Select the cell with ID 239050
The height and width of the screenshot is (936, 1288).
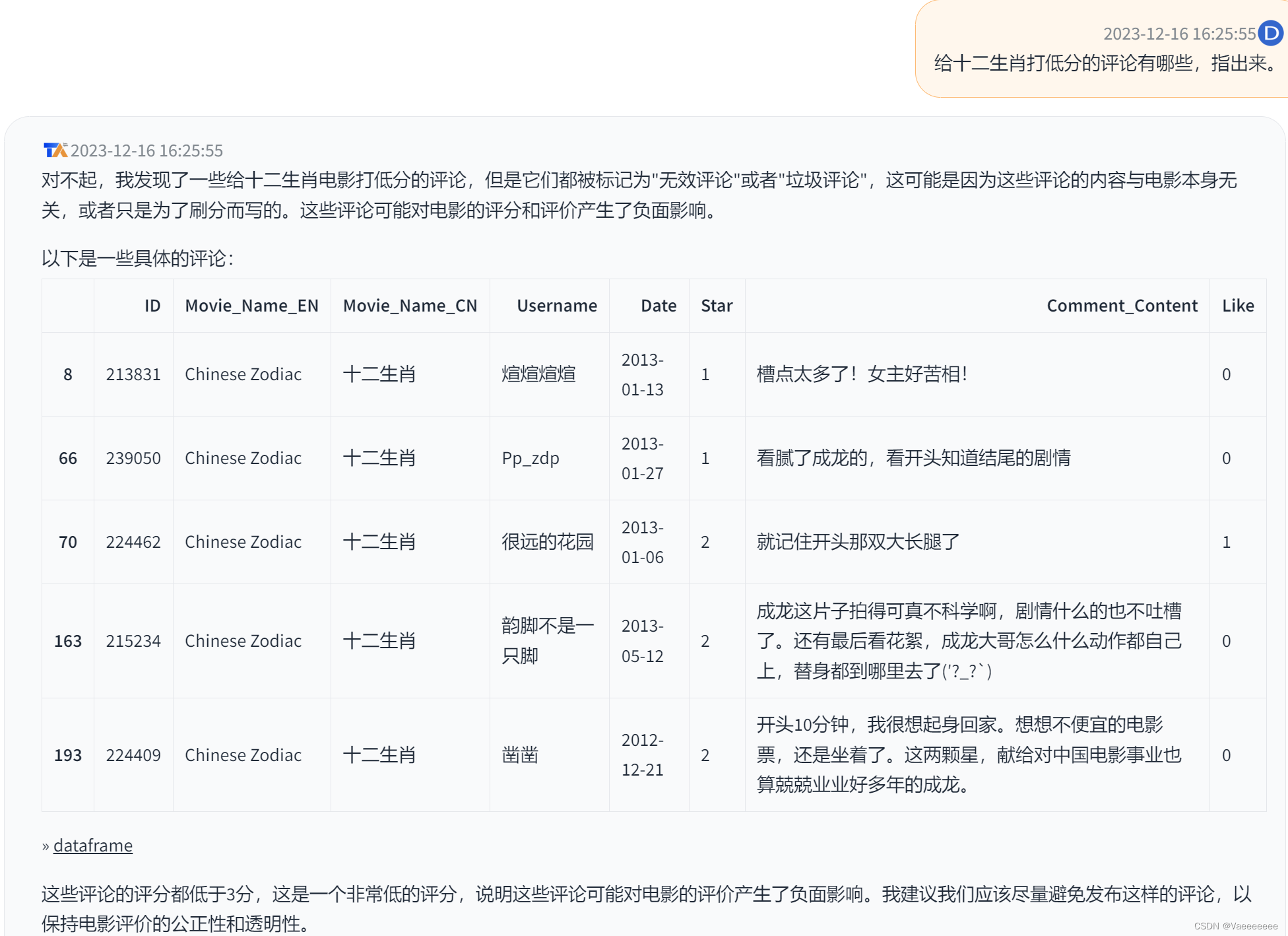click(133, 458)
